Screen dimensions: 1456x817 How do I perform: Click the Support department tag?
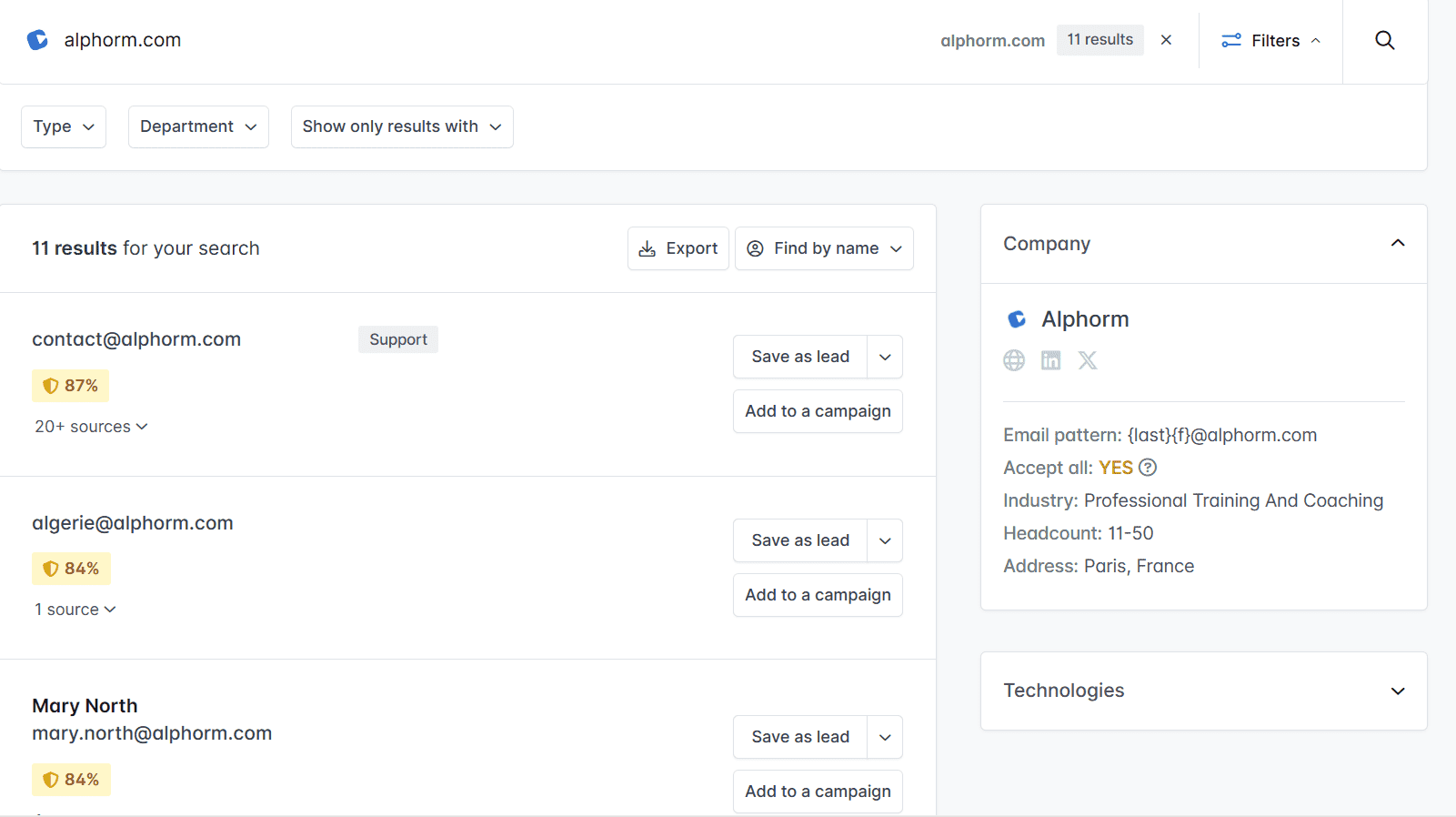tap(398, 339)
